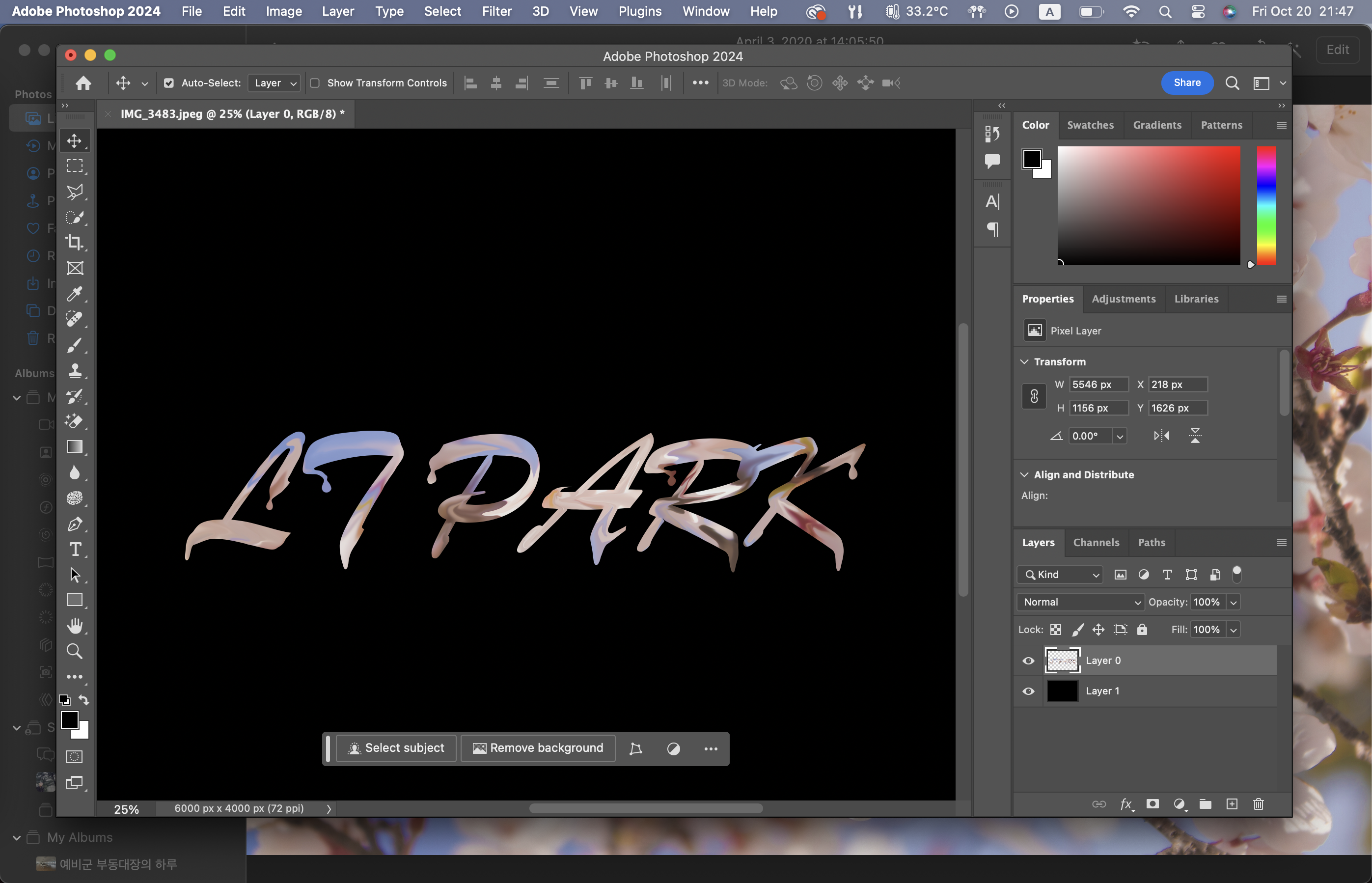
Task: Uncheck the Auto-Select checkbox
Action: (x=168, y=83)
